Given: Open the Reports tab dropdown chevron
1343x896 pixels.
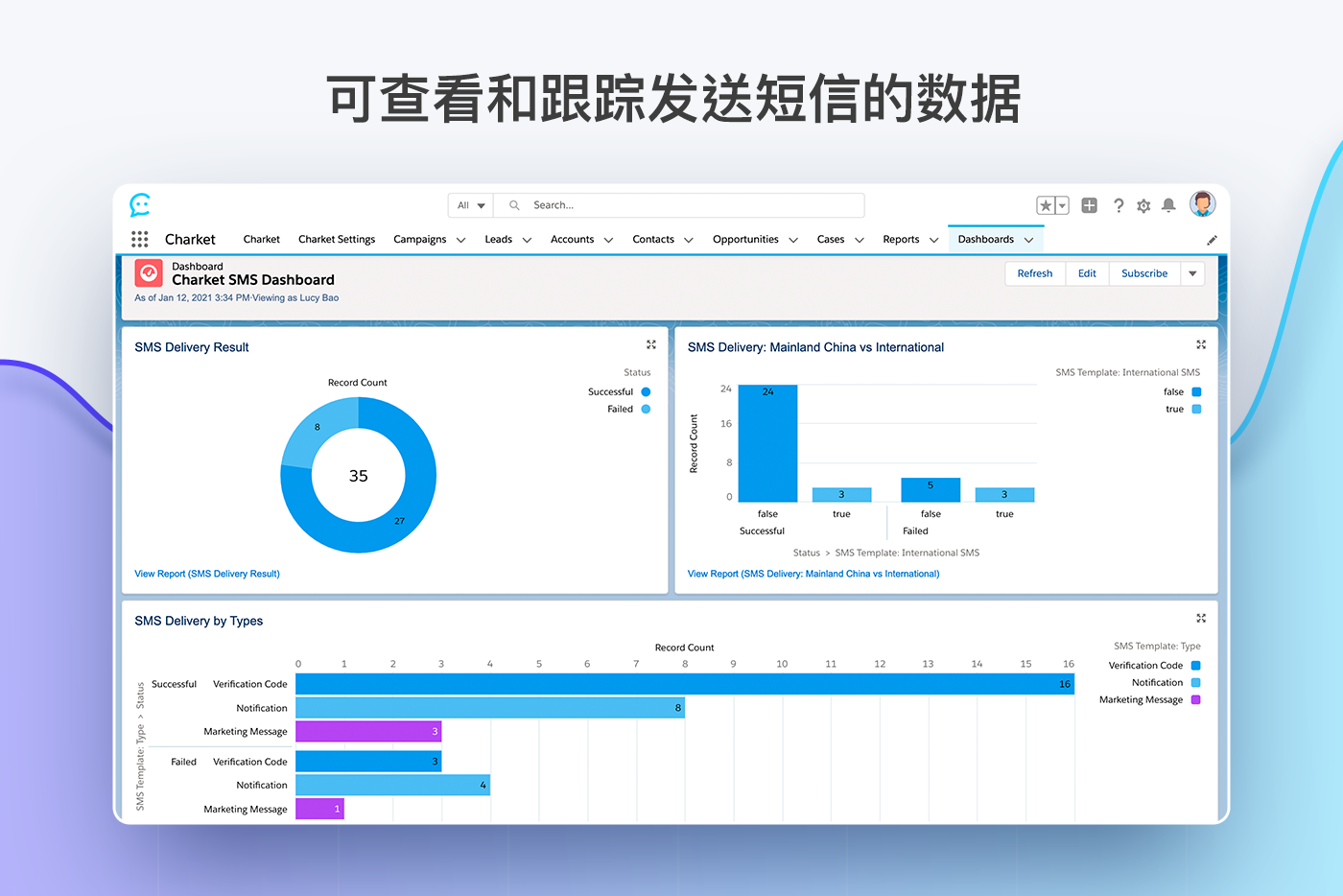Looking at the screenshot, I should click(x=933, y=240).
